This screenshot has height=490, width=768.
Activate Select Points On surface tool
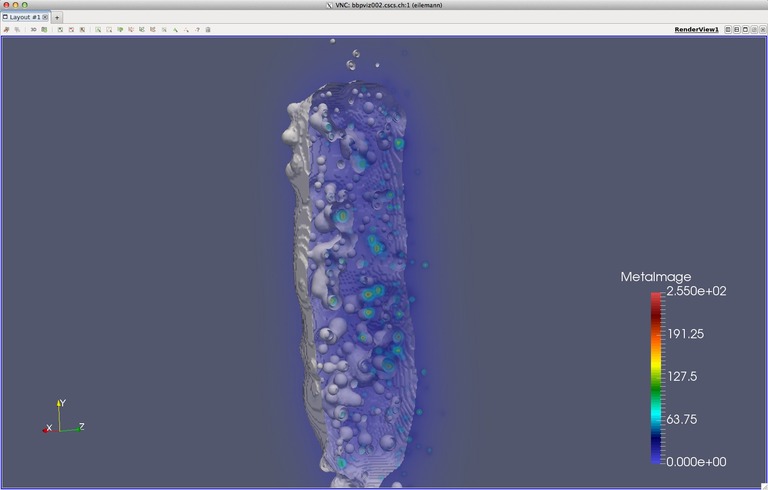point(109,29)
